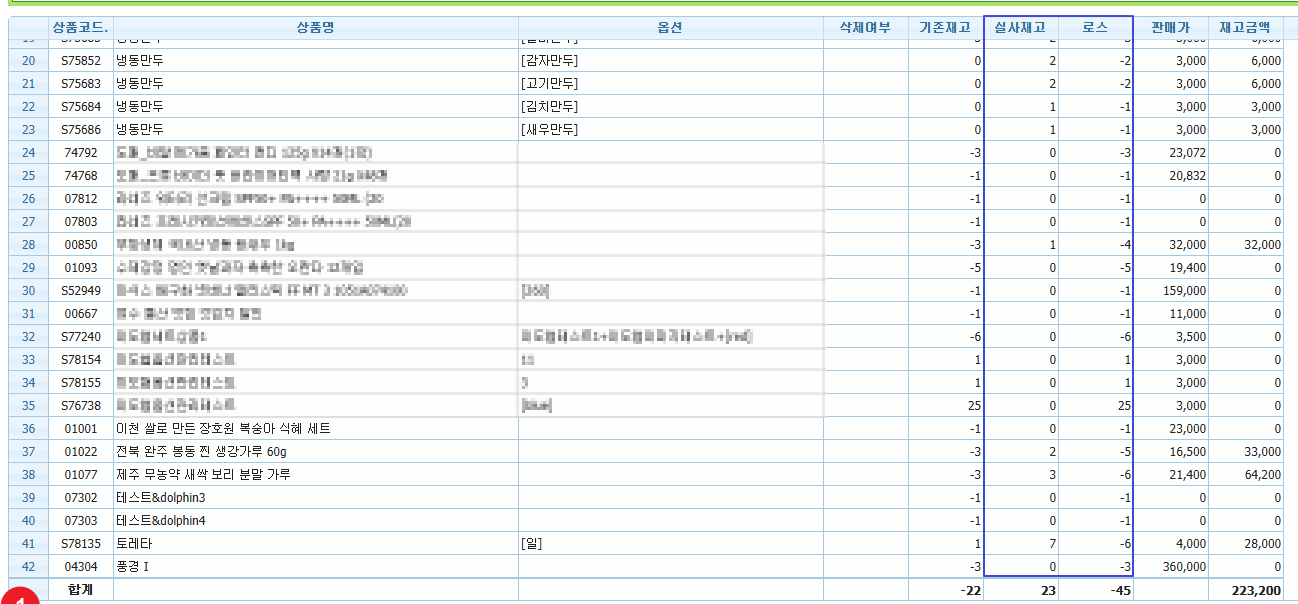Select the 재고금액 column header
This screenshot has width=1298, height=604.
point(1245,28)
